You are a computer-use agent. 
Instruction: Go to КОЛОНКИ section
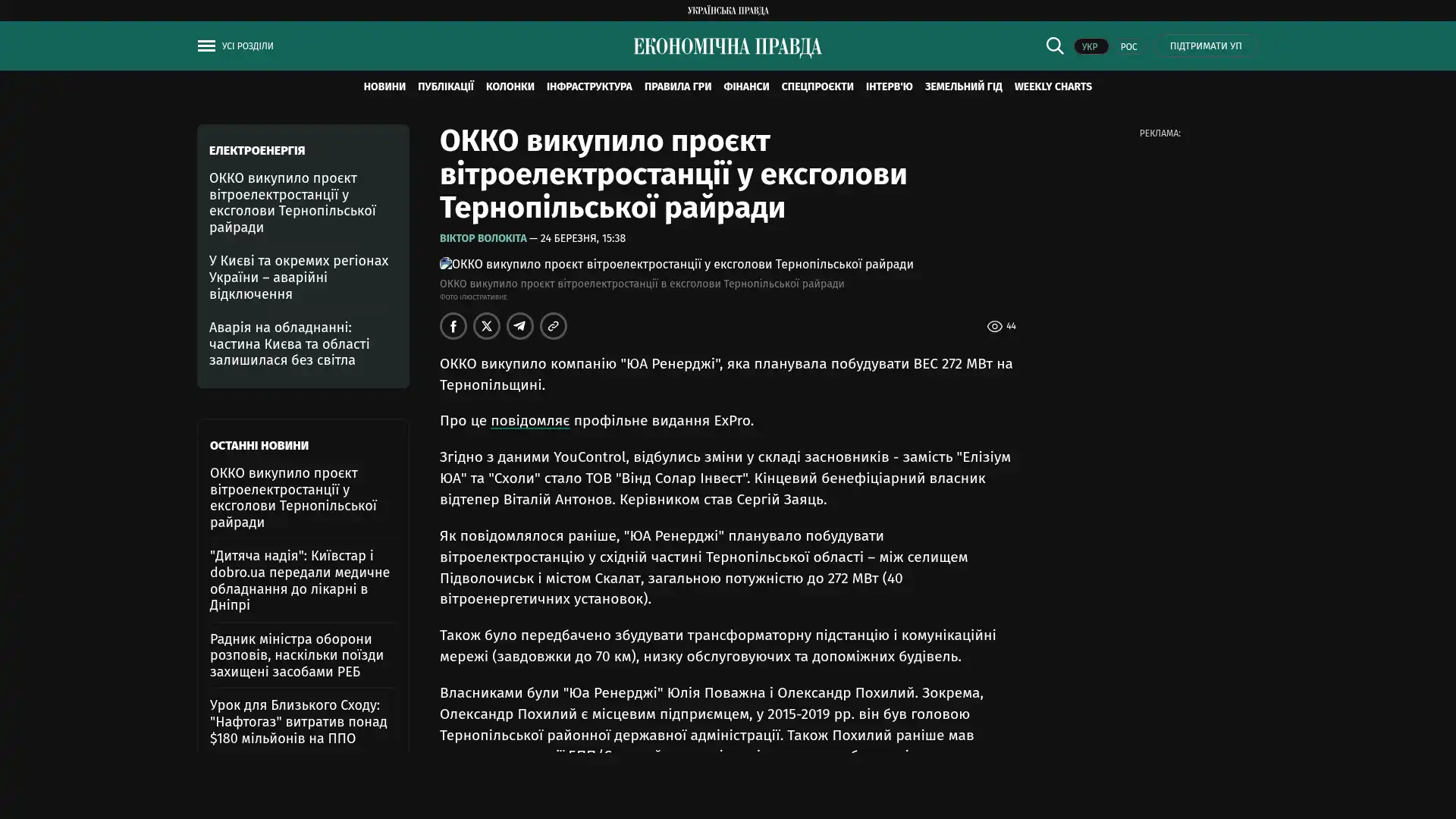pyautogui.click(x=510, y=86)
